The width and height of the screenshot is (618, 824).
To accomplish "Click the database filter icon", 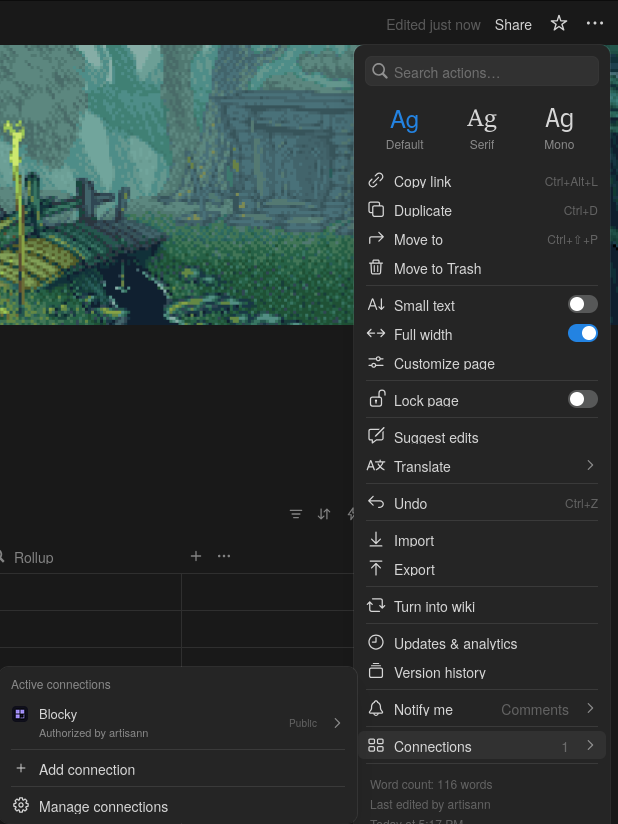I will tap(296, 514).
